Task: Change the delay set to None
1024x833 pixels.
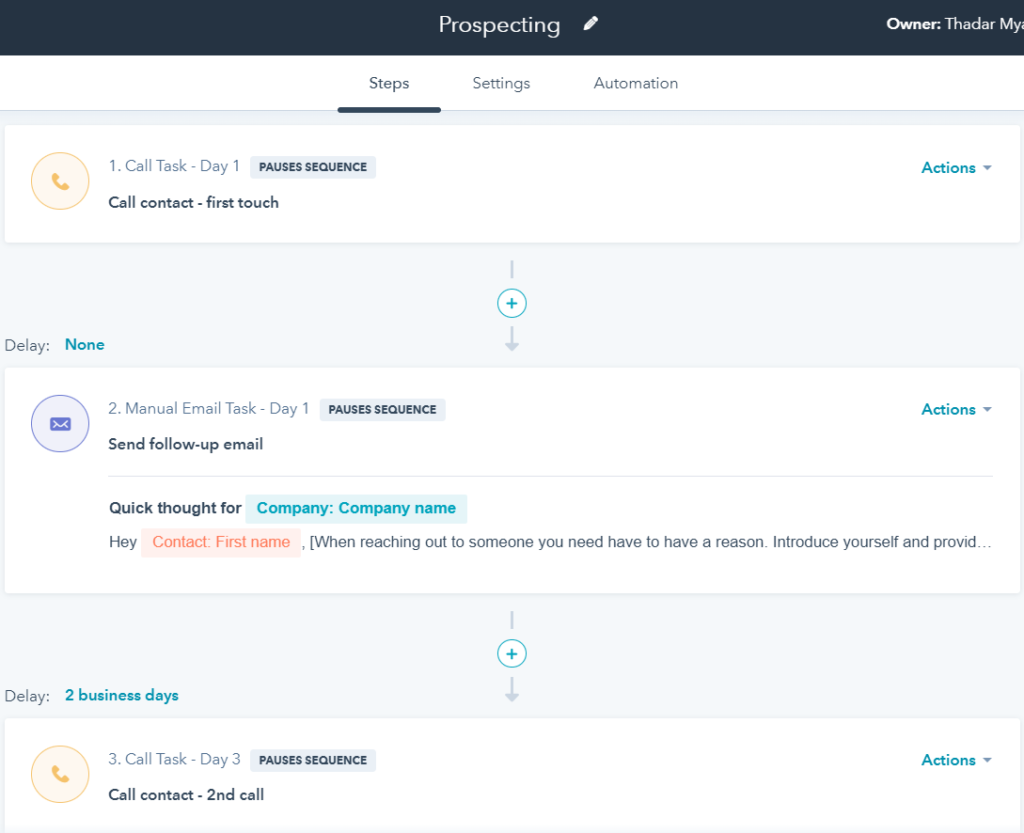Action: point(85,344)
